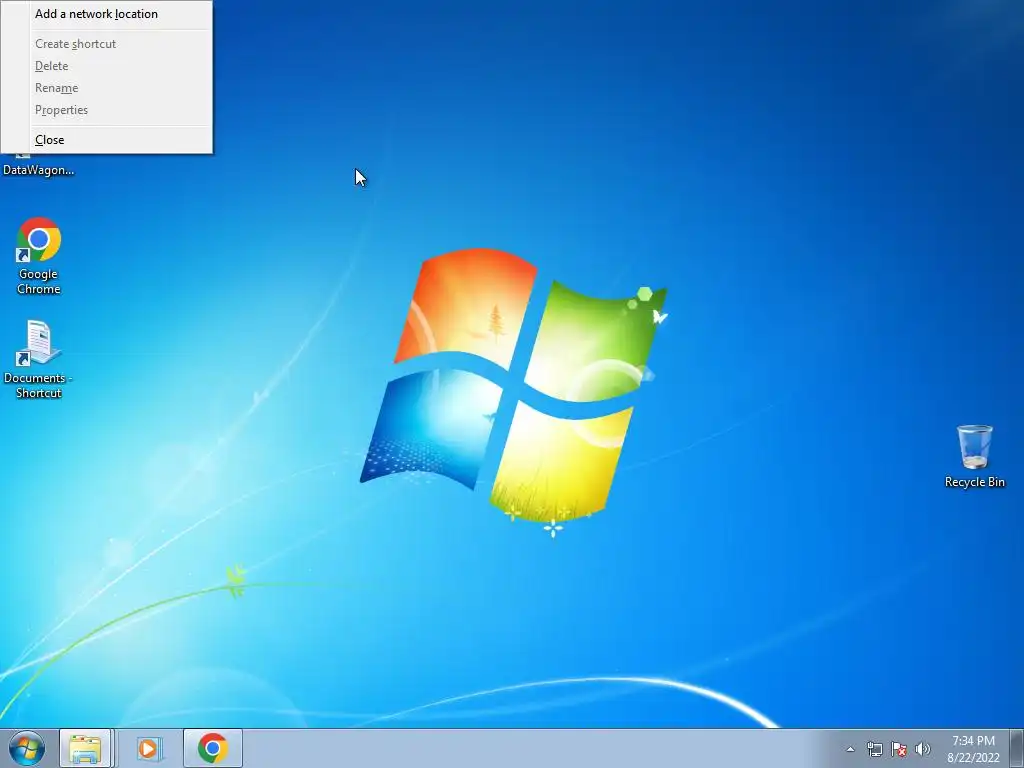Screen dimensions: 1024x768
Task: Click the Show desktop button at taskbar end
Action: 1017,748
